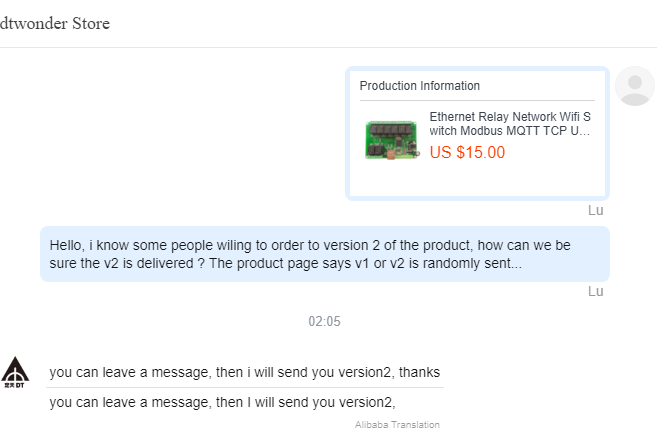Click the Alibaba Translation label
This screenshot has height=442, width=664.
(x=397, y=425)
